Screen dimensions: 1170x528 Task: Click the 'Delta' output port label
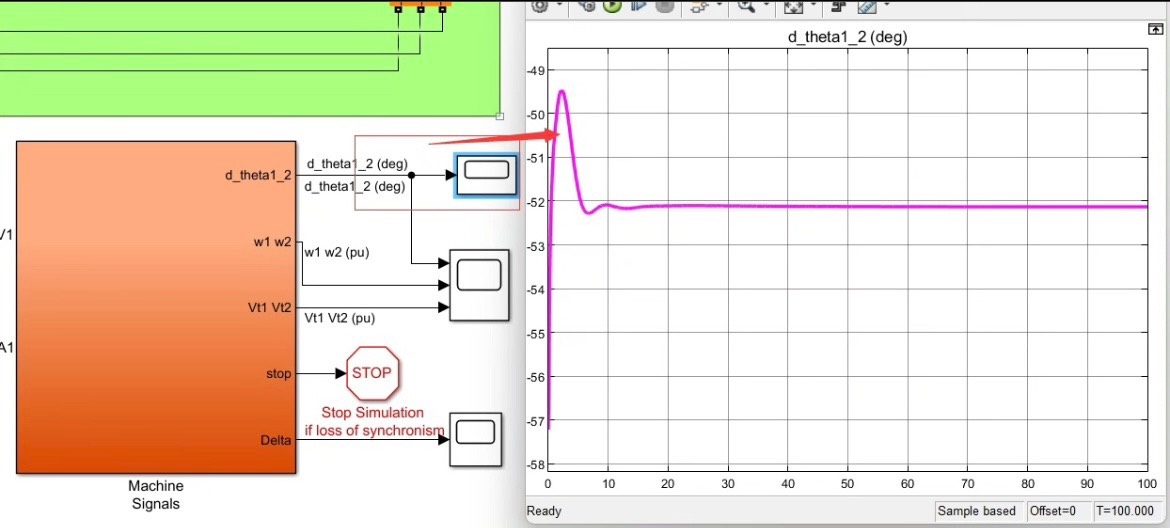pos(276,439)
